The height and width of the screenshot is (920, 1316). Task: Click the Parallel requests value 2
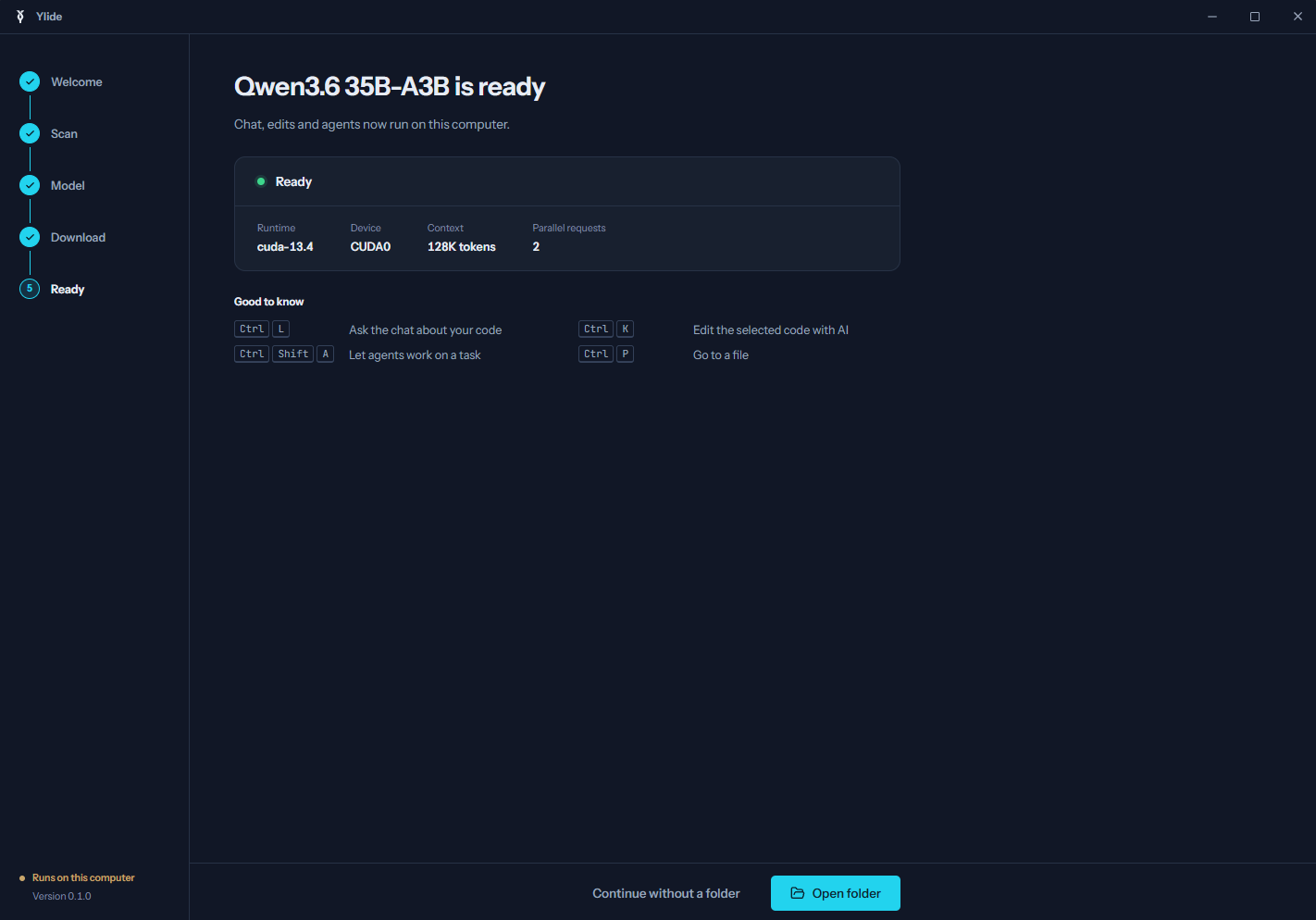536,247
